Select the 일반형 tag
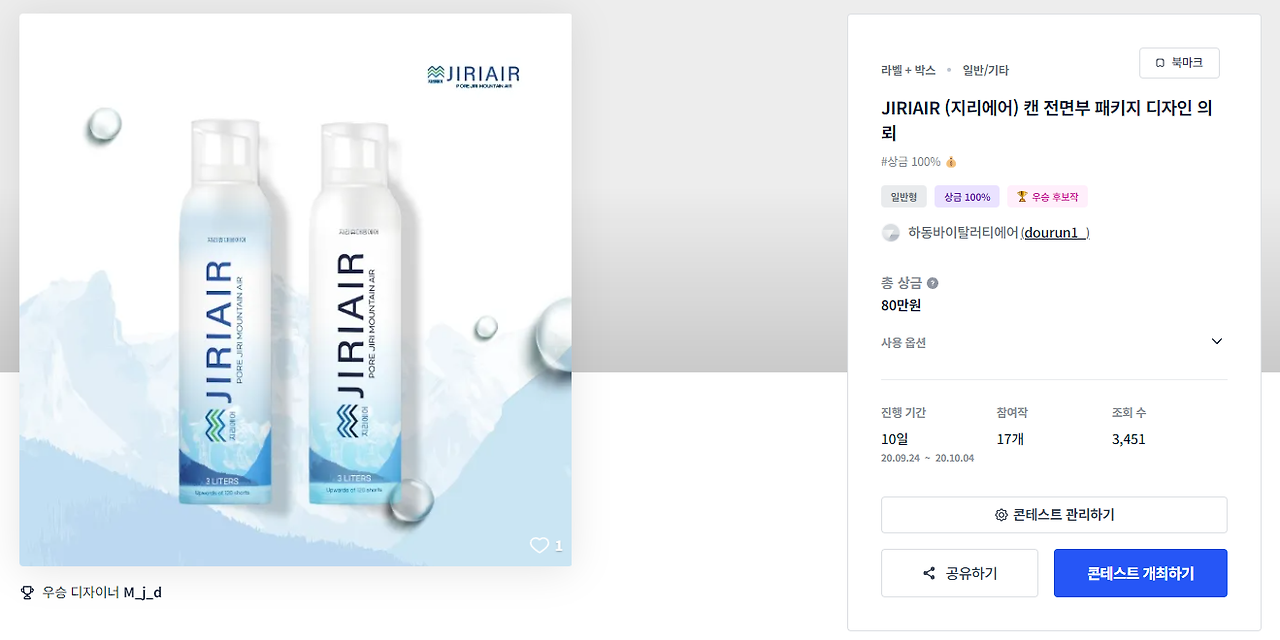Image resolution: width=1280 pixels, height=640 pixels. coord(904,197)
